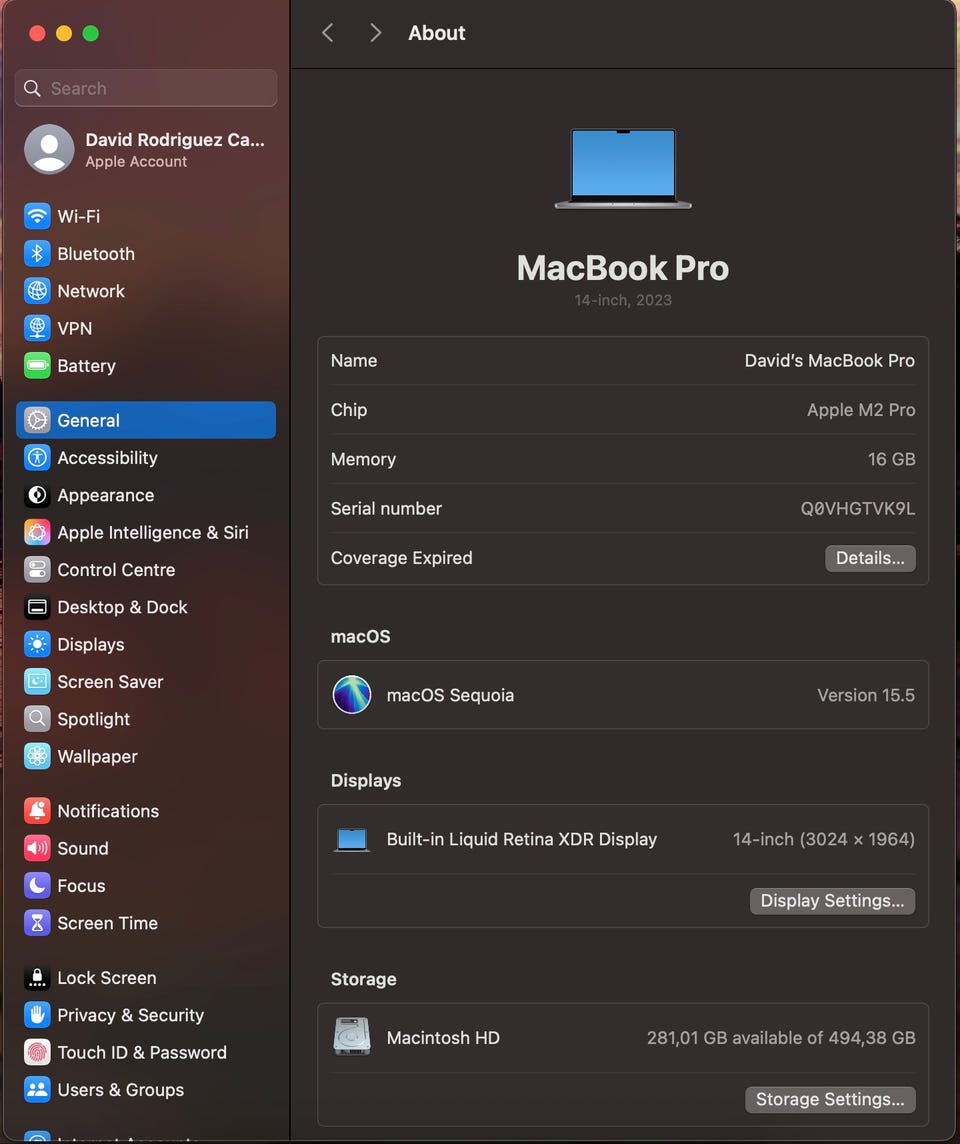Screen dimensions: 960x1144
Task: Click the Macintosh HD label
Action: click(443, 1037)
